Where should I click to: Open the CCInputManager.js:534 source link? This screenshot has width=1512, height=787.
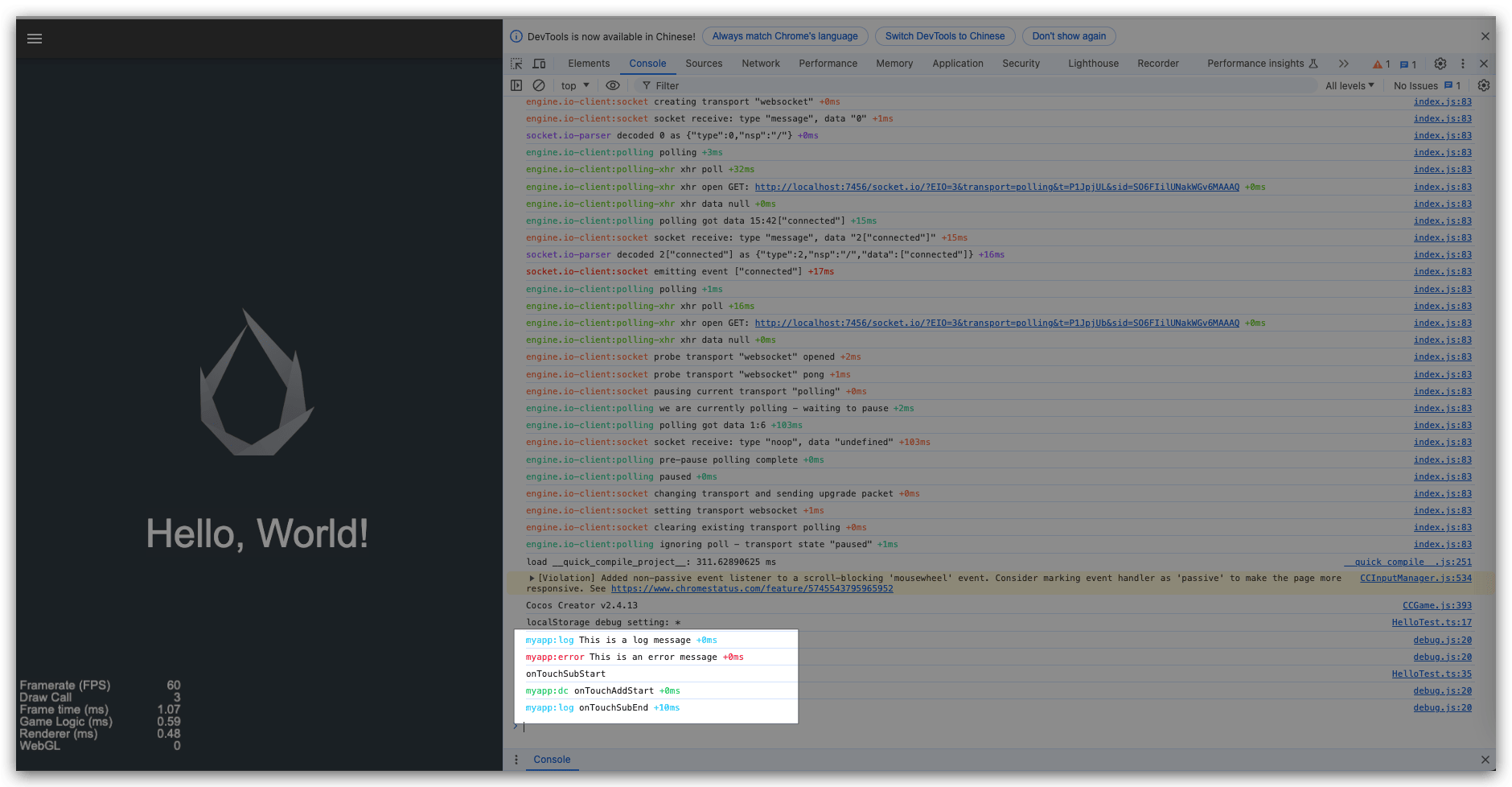click(1415, 578)
